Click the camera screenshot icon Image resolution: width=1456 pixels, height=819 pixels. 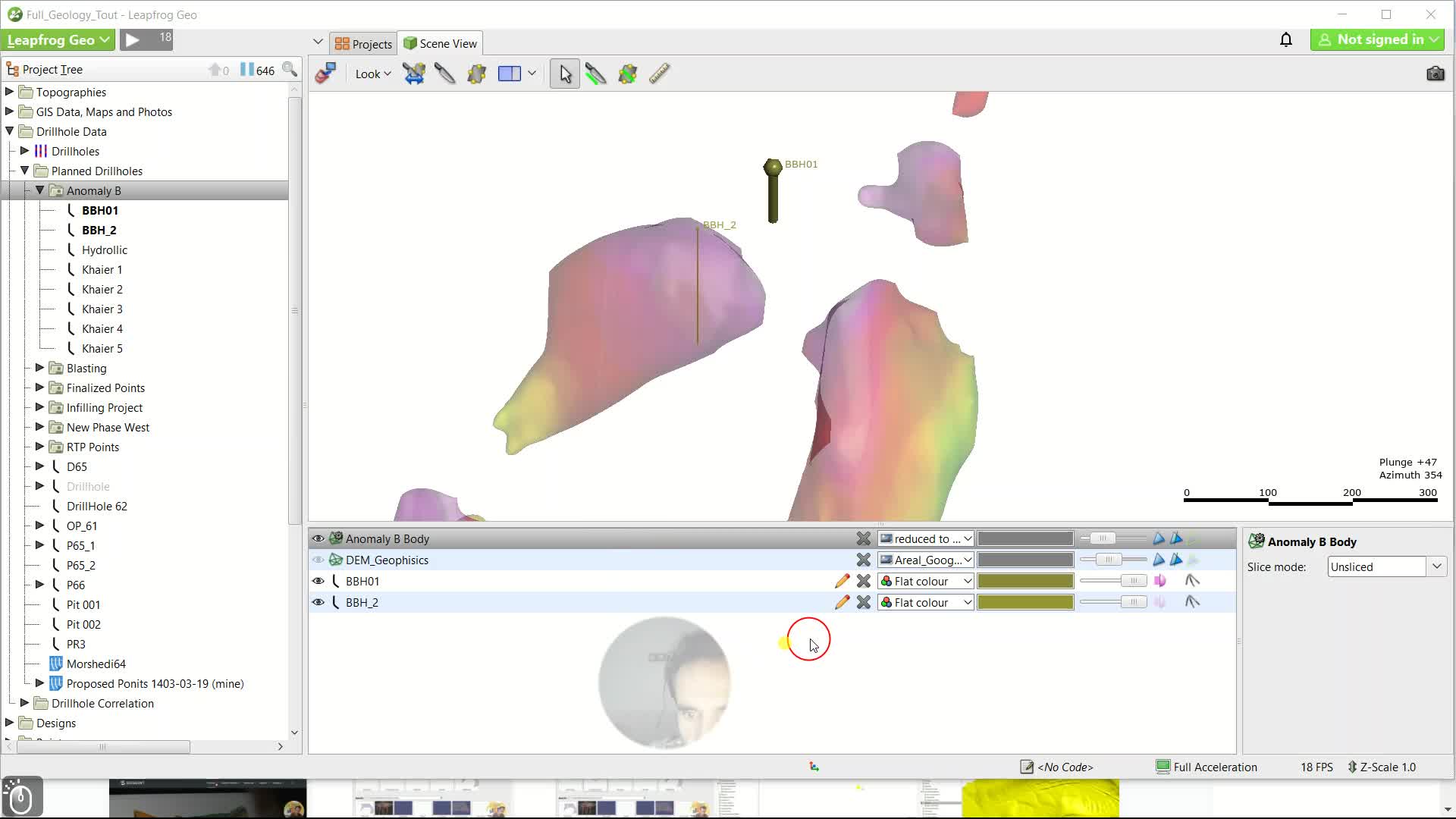tap(1435, 74)
